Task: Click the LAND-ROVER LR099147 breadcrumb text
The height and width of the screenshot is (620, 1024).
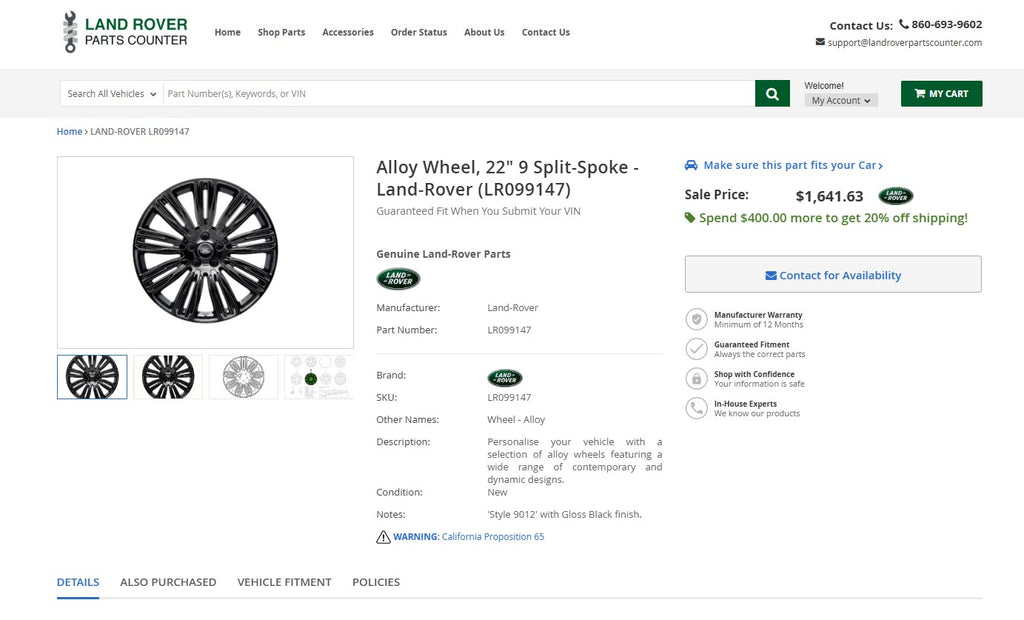Action: [140, 131]
